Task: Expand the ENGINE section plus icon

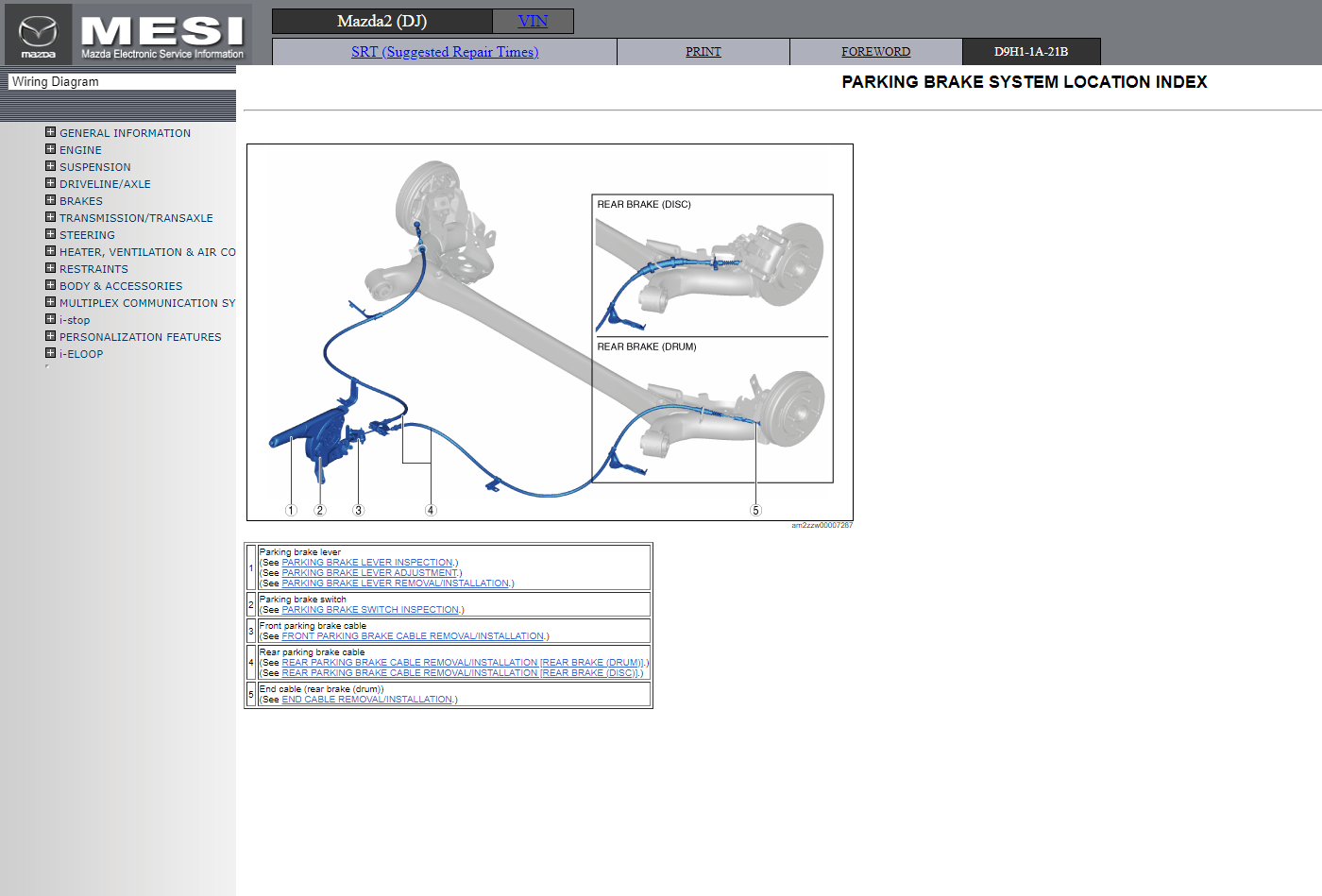Action: 51,149
